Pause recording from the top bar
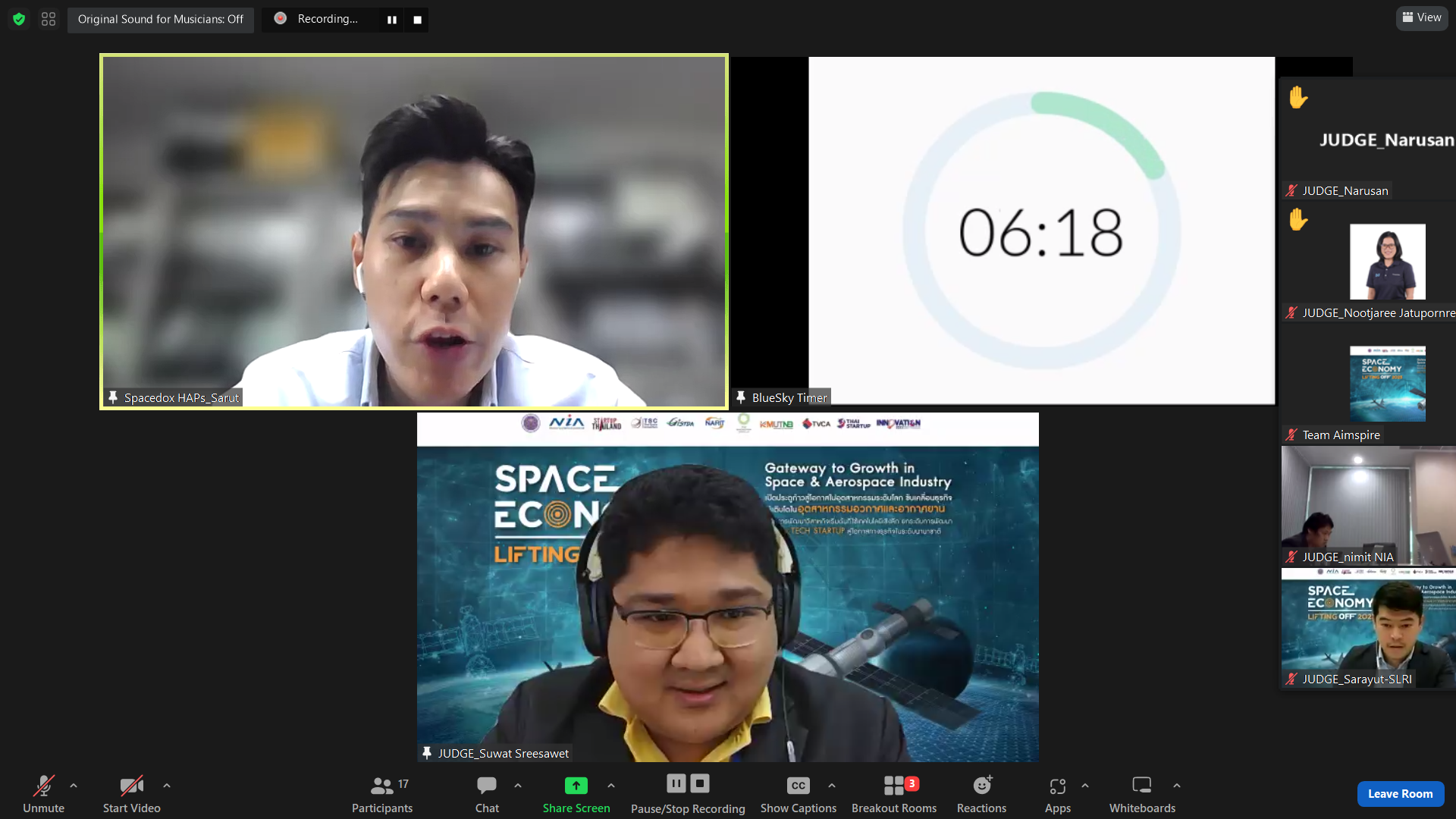The height and width of the screenshot is (819, 1456). 392,20
